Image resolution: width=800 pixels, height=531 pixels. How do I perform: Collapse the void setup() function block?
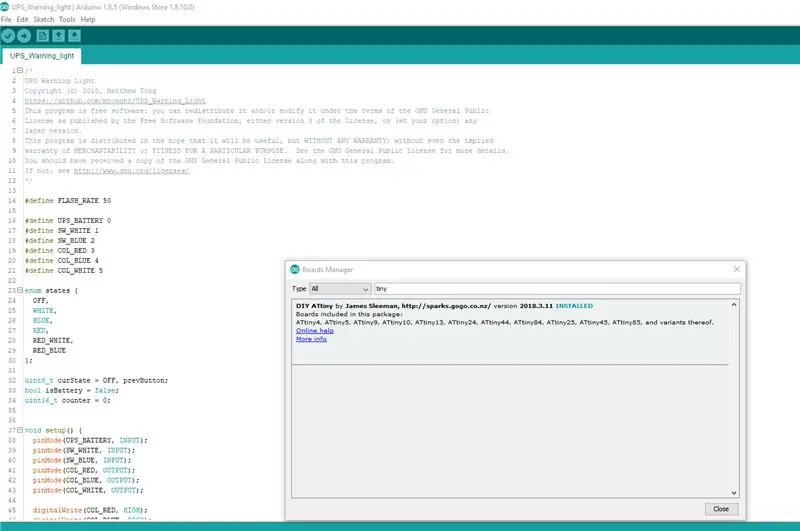pos(20,430)
